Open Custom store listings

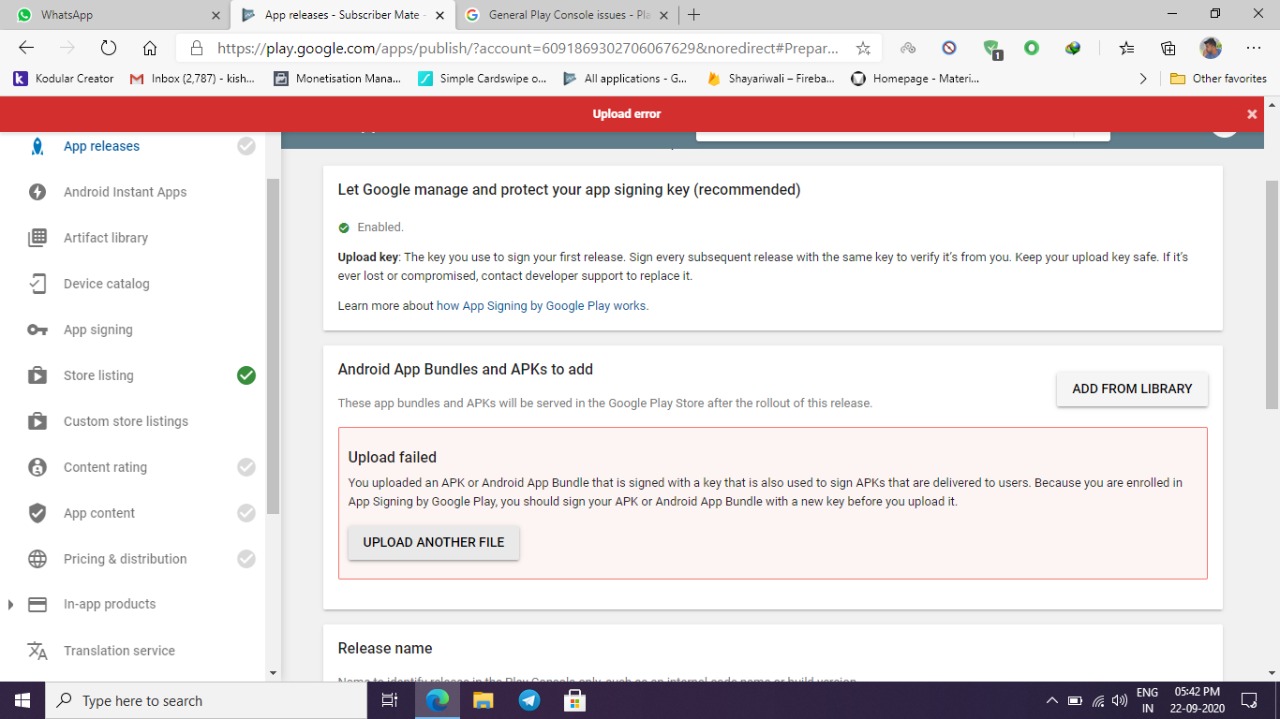(x=125, y=421)
